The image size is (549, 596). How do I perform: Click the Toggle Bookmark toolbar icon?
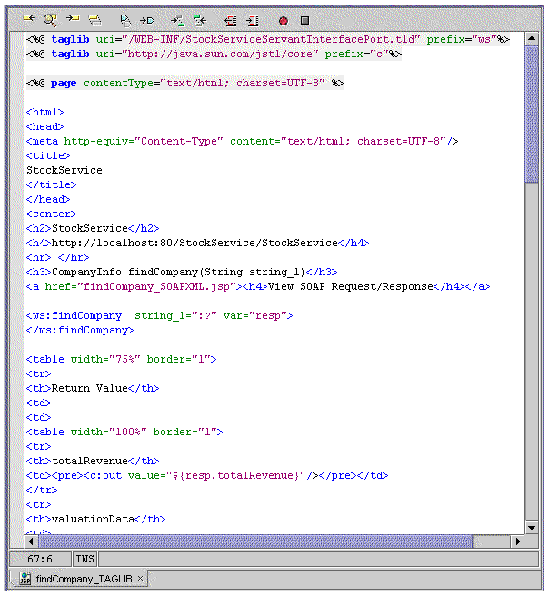pos(125,20)
